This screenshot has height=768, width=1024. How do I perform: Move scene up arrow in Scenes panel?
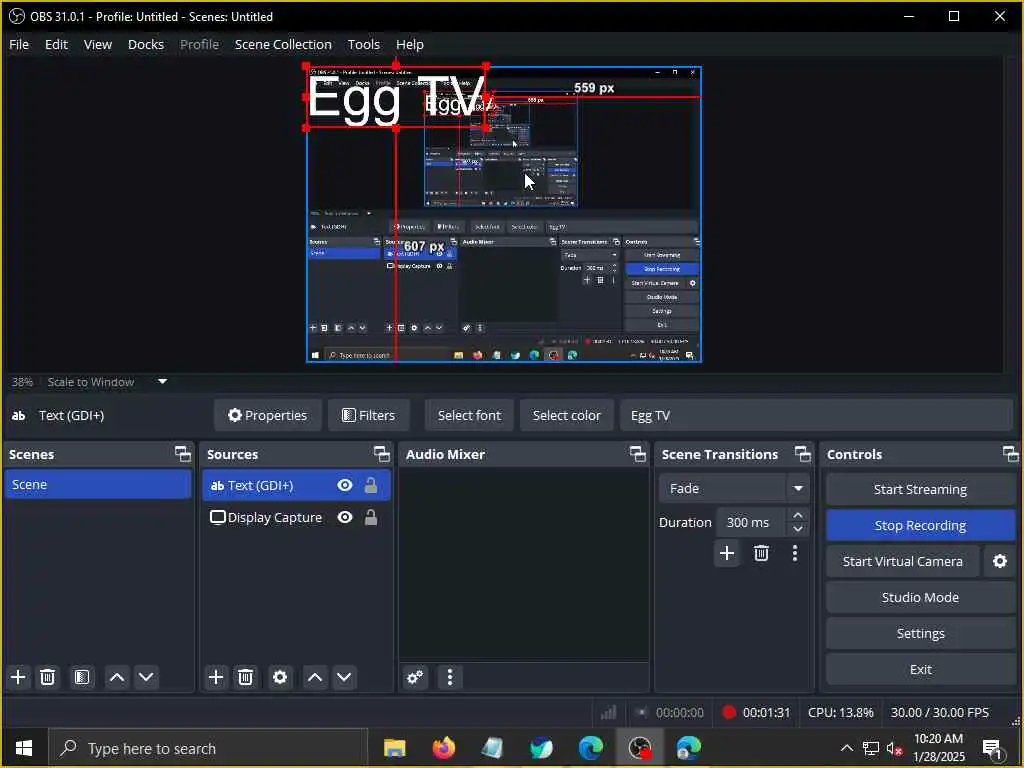[117, 677]
